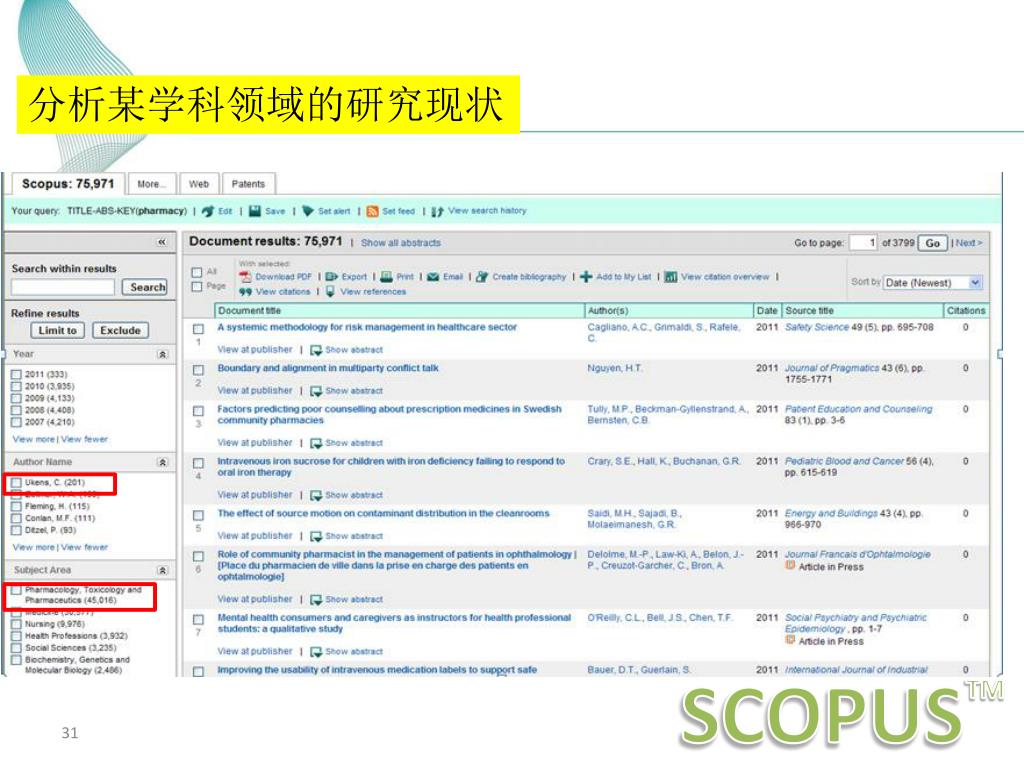This screenshot has height=768, width=1024.
Task: Click the Print icon
Action: [387, 277]
